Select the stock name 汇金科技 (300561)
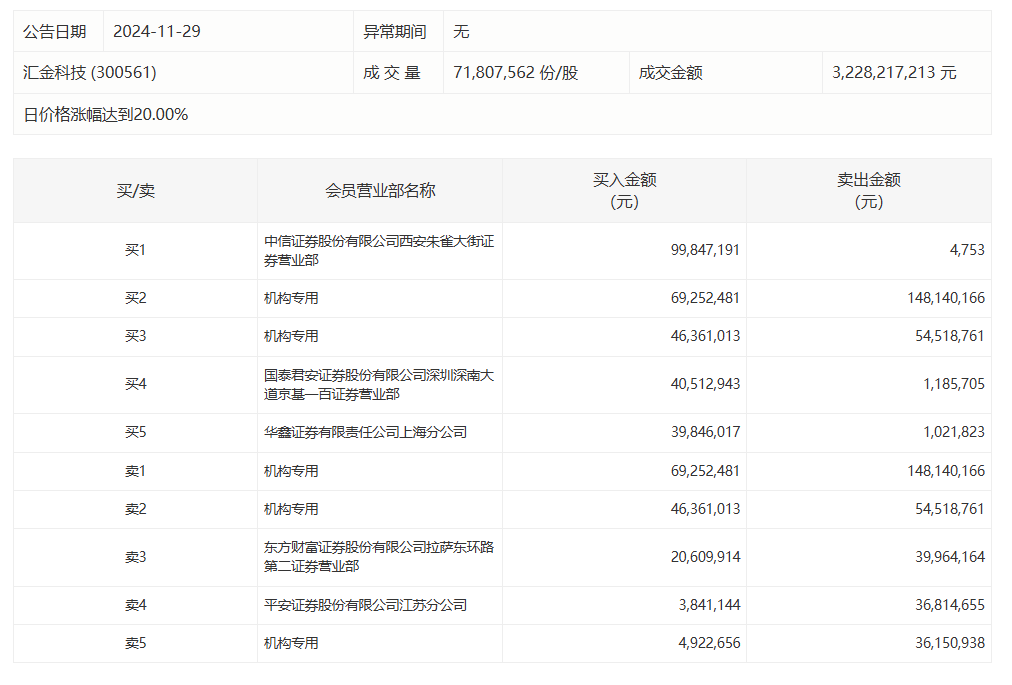Image resolution: width=1012 pixels, height=685 pixels. (90, 73)
